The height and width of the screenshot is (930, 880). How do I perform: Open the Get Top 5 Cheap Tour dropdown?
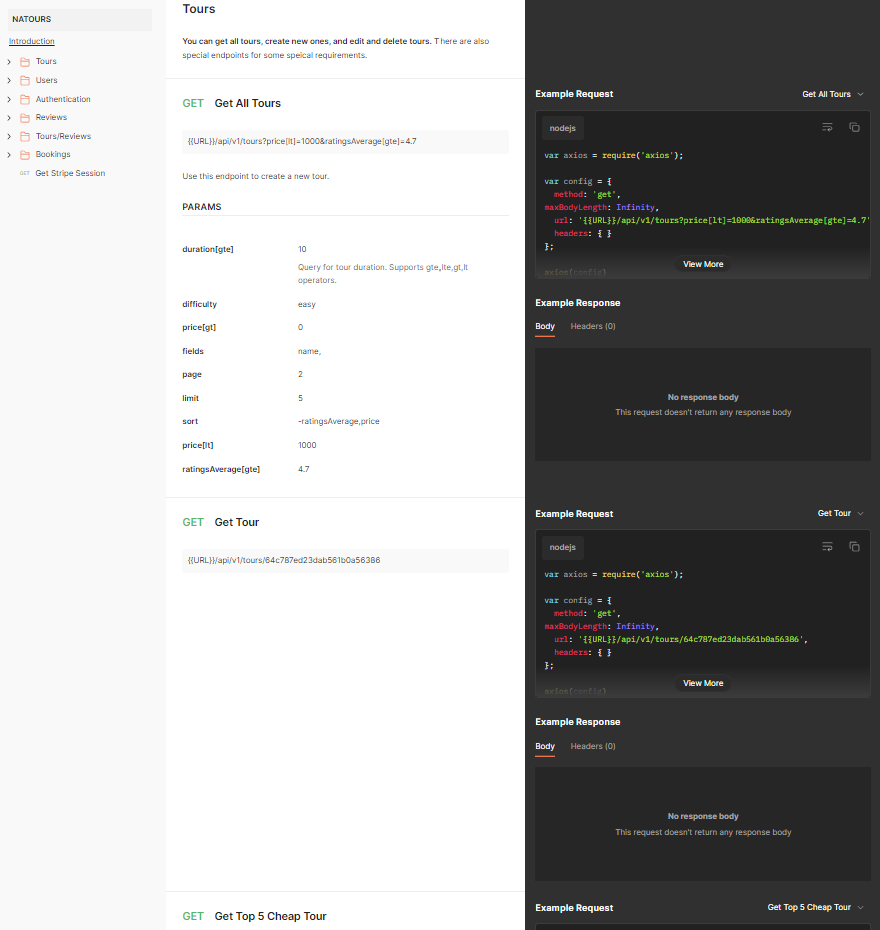coord(816,907)
